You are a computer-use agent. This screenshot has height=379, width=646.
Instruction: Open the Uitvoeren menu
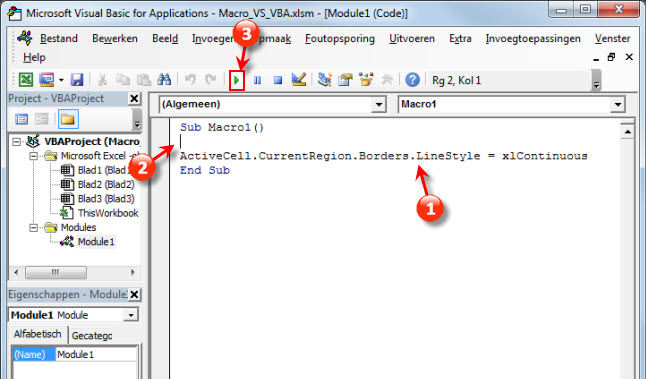click(x=412, y=38)
